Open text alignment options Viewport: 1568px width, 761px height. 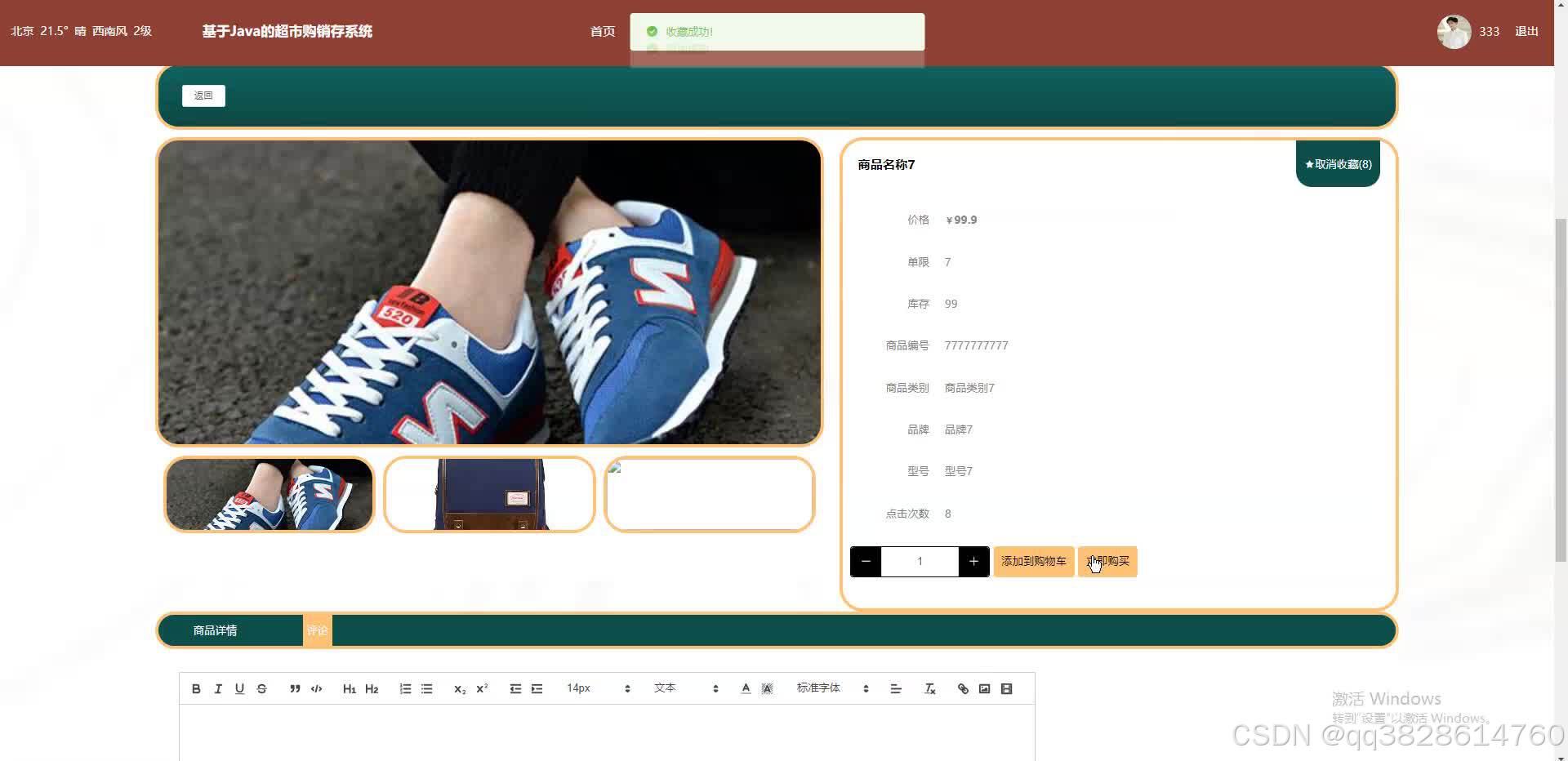tap(896, 689)
